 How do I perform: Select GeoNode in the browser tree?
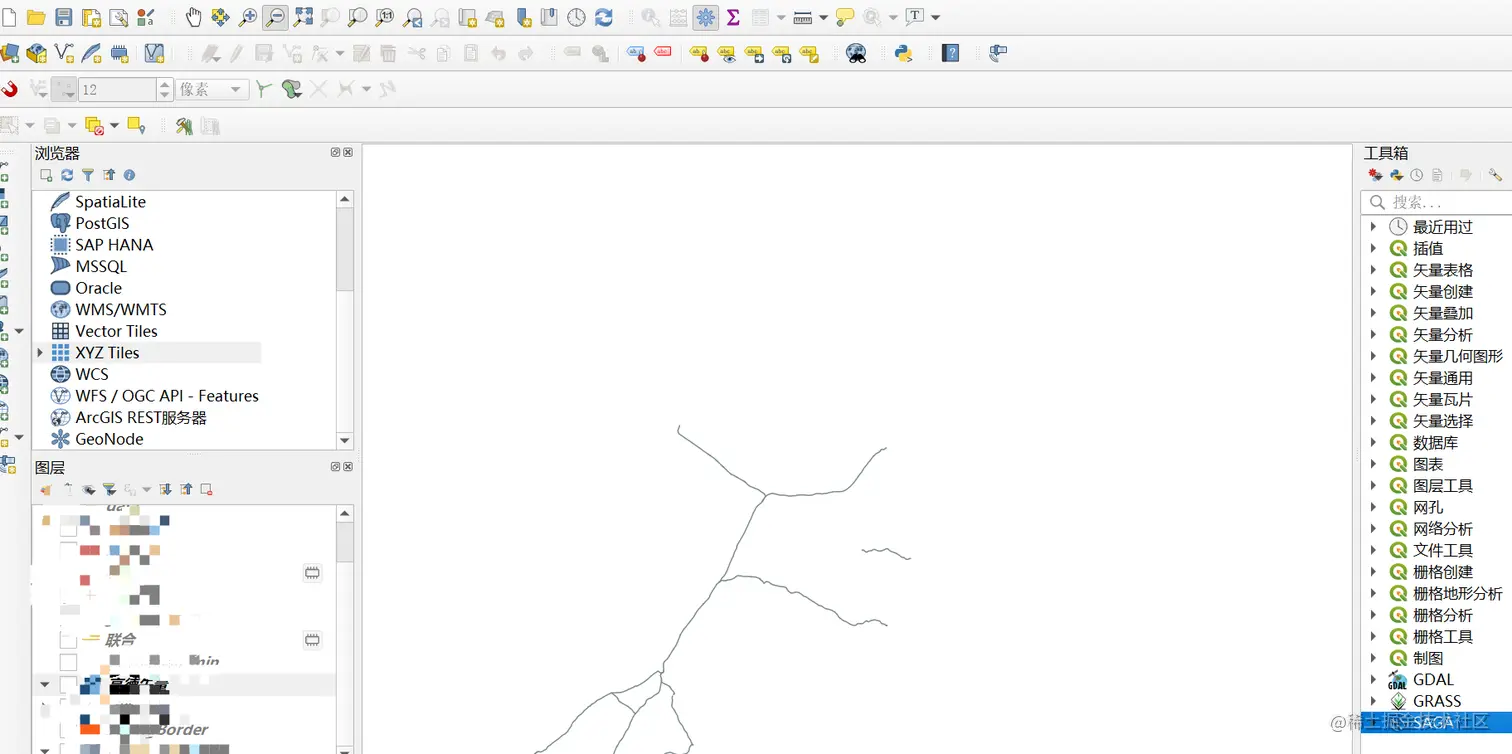(109, 439)
